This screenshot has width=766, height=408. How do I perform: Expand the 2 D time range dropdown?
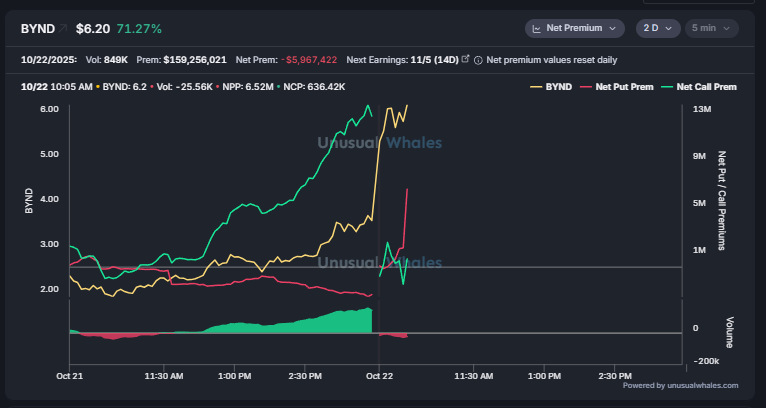click(x=659, y=29)
